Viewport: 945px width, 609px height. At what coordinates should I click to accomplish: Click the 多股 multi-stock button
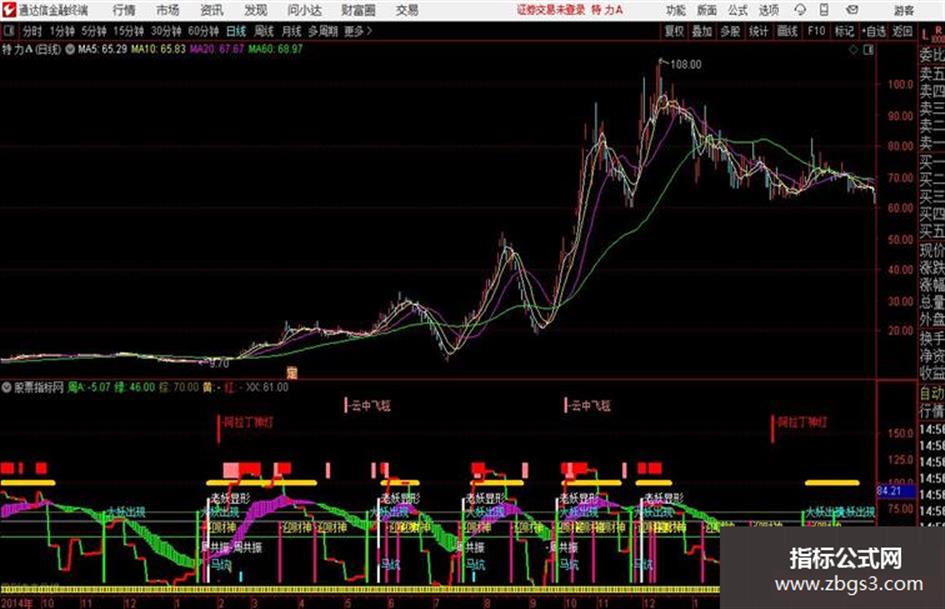coord(730,31)
